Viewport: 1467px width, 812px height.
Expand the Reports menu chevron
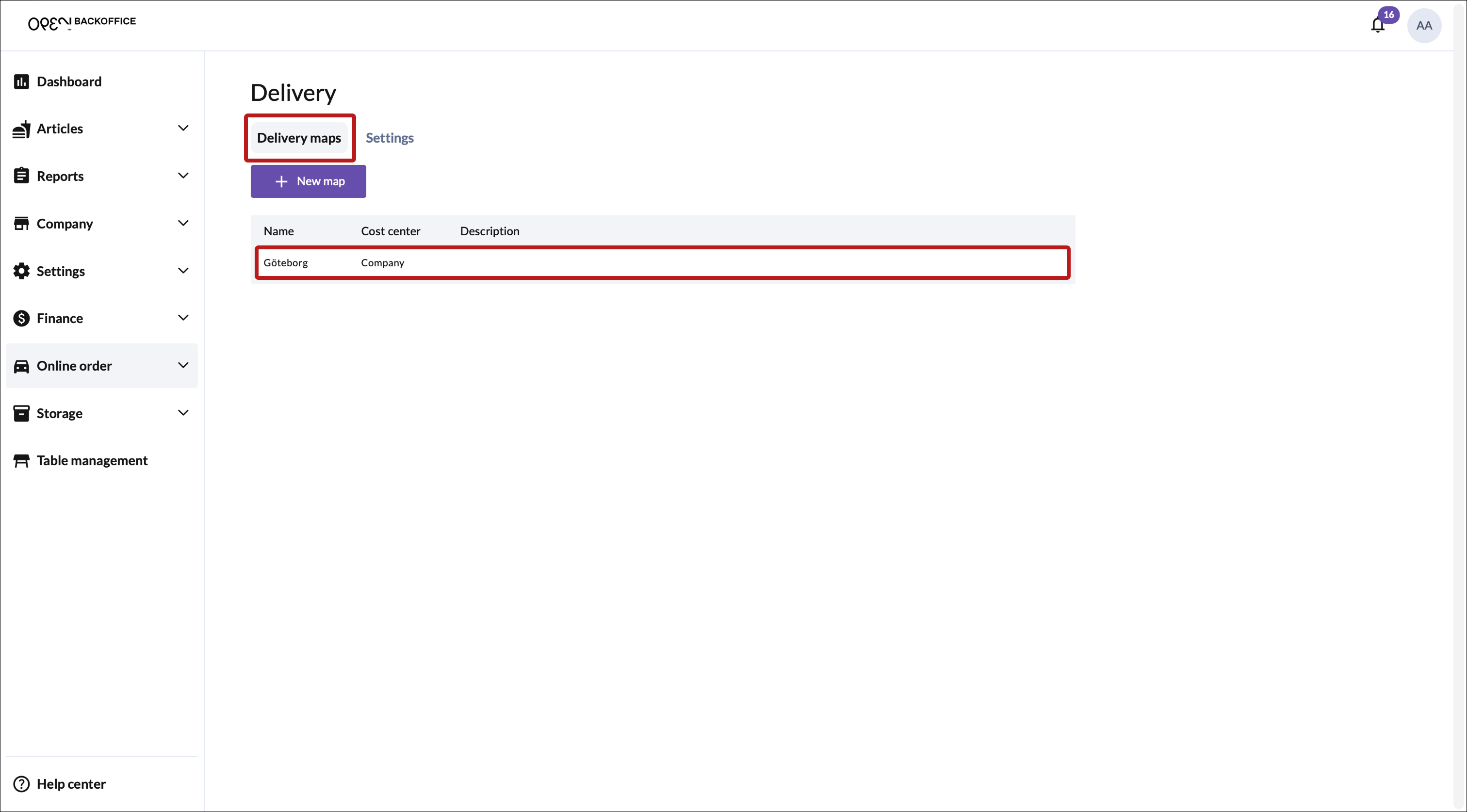[183, 176]
